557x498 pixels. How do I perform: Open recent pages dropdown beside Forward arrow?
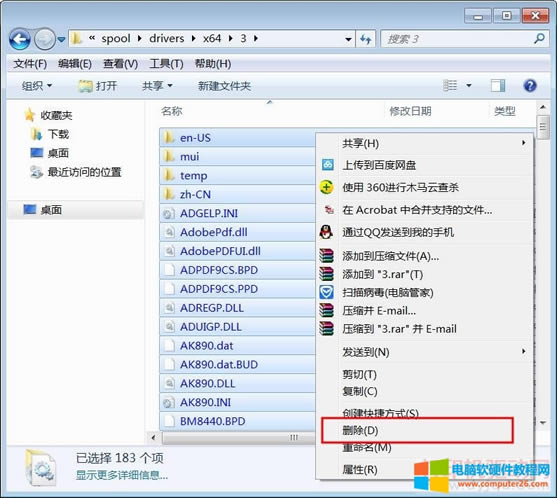(x=61, y=39)
